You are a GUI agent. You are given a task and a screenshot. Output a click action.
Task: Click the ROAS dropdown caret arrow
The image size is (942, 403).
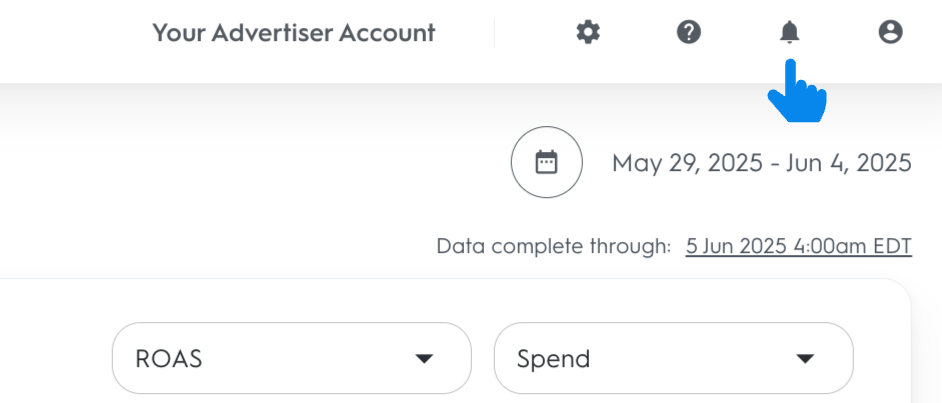point(424,359)
